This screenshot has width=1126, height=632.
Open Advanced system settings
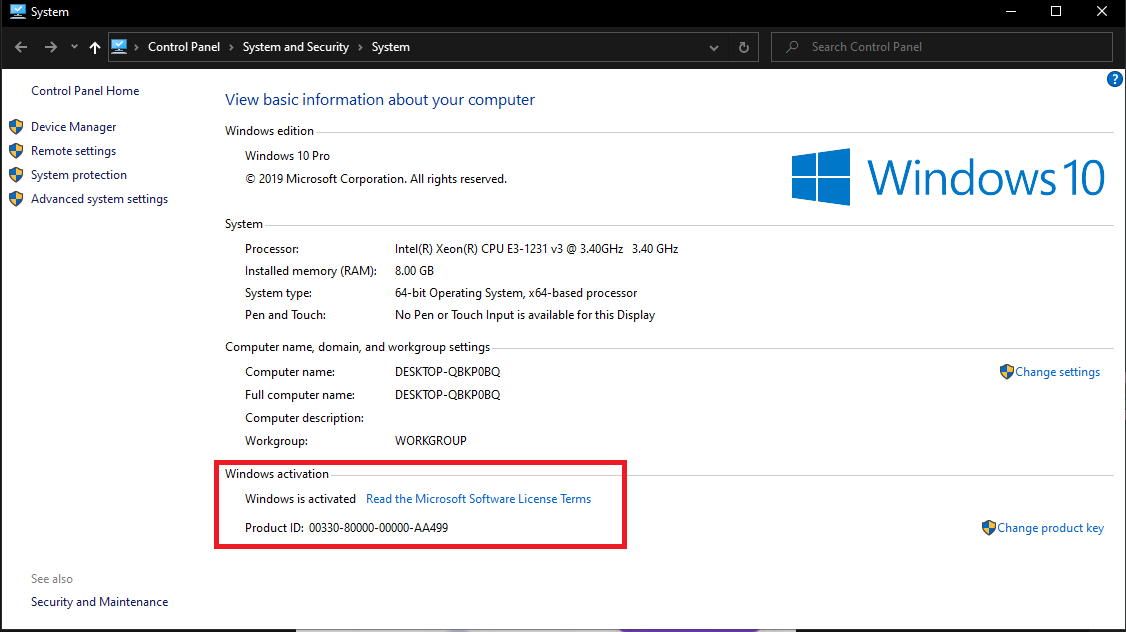99,199
